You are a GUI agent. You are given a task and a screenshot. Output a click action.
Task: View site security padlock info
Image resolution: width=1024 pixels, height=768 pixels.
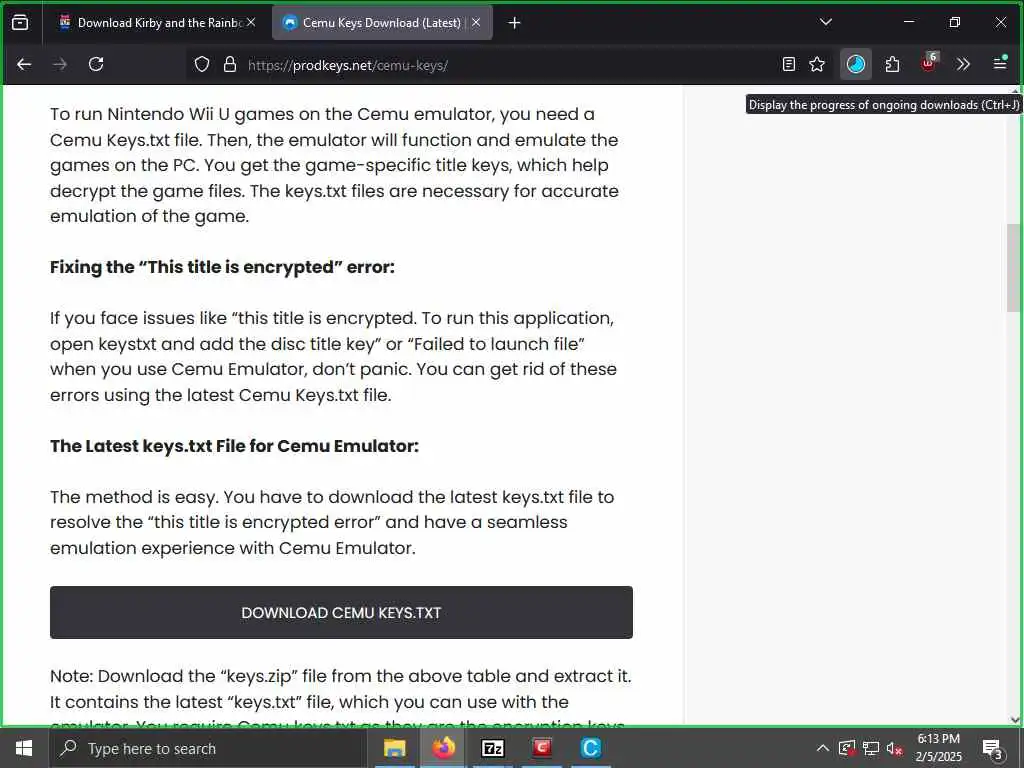point(230,65)
